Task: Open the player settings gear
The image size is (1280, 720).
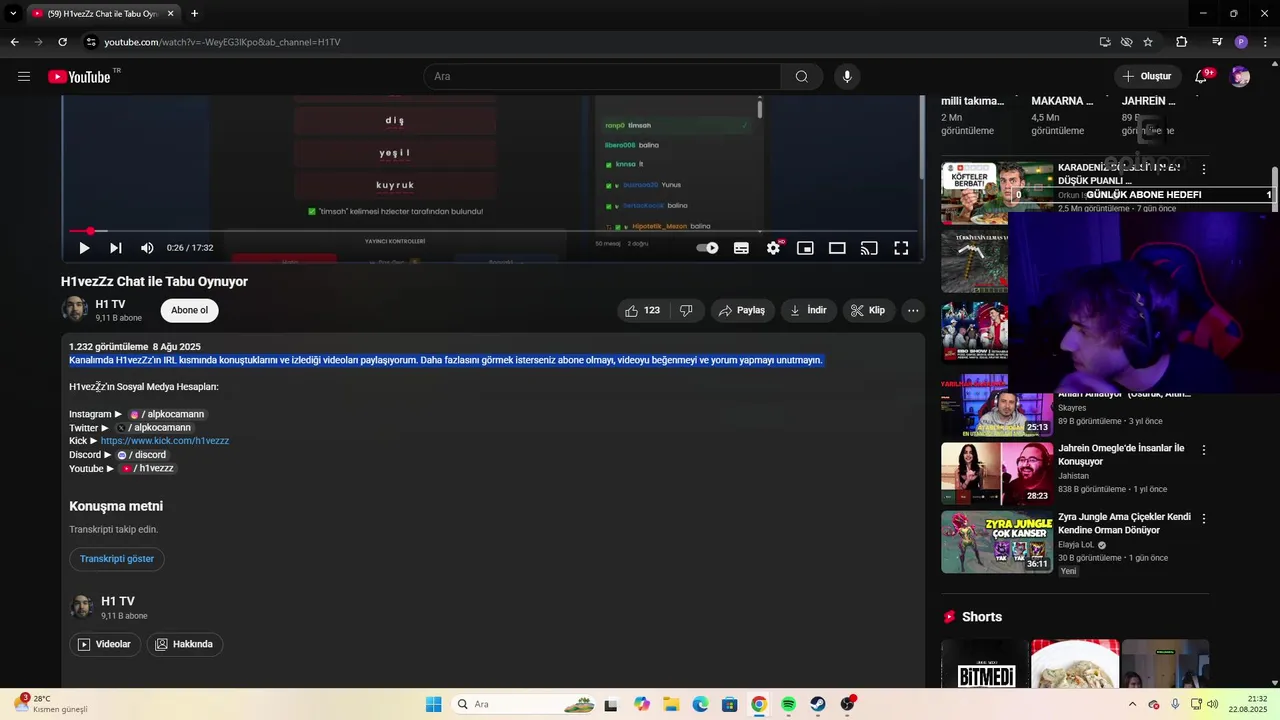Action: (773, 248)
